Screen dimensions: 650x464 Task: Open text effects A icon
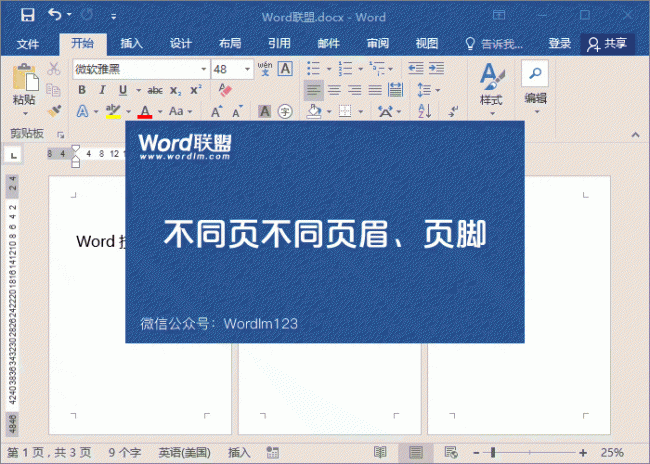click(x=82, y=111)
